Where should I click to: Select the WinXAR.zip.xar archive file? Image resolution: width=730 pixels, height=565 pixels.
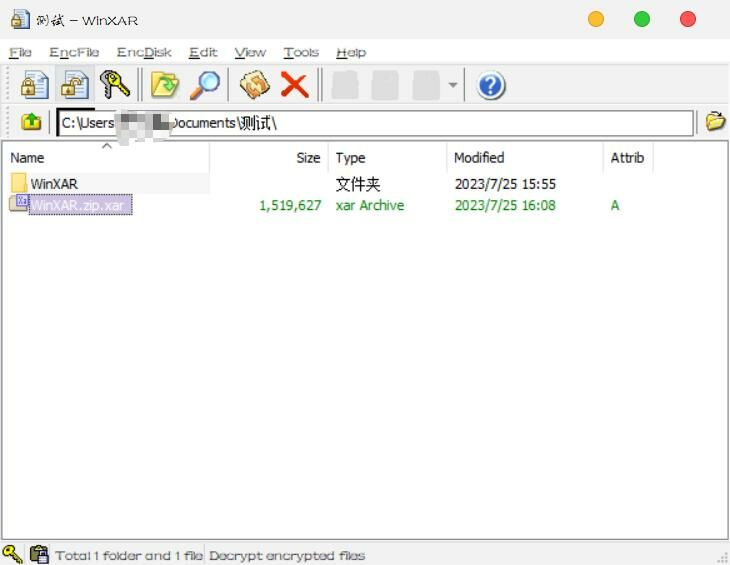point(78,205)
